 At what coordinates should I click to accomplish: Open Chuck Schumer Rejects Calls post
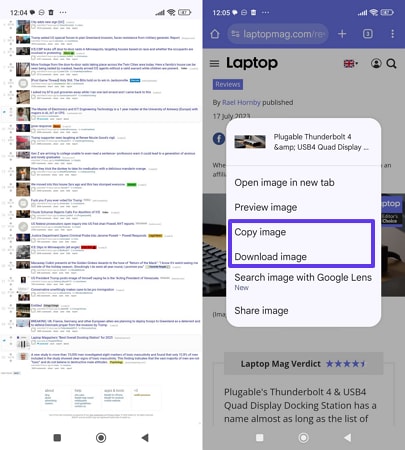point(65,212)
